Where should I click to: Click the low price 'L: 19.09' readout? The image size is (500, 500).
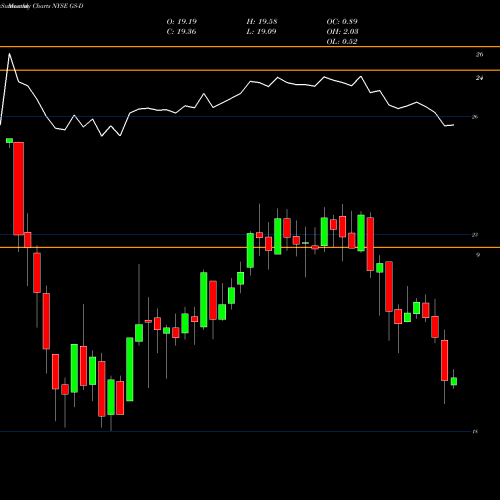click(261, 32)
